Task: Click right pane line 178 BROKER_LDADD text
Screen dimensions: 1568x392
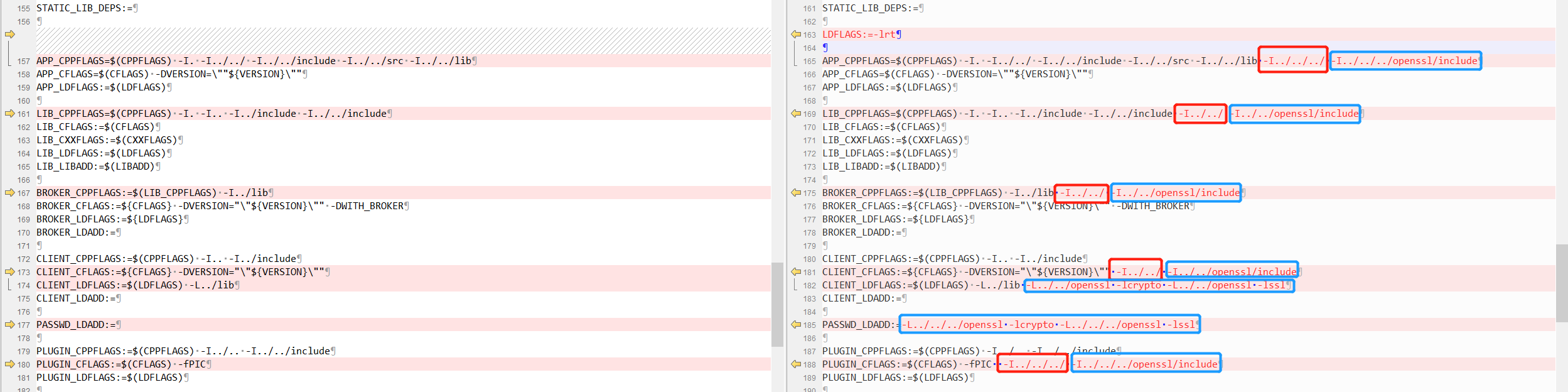Action: (864, 232)
